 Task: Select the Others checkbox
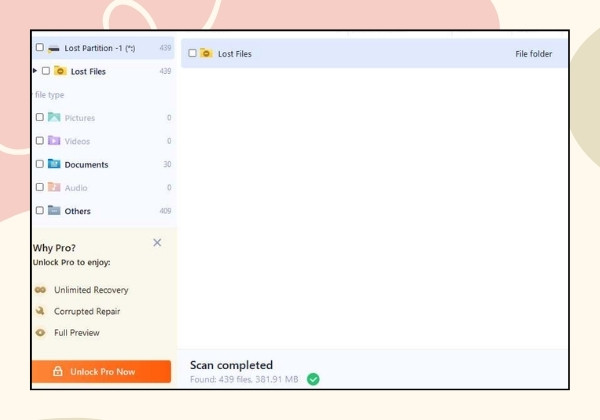point(39,210)
